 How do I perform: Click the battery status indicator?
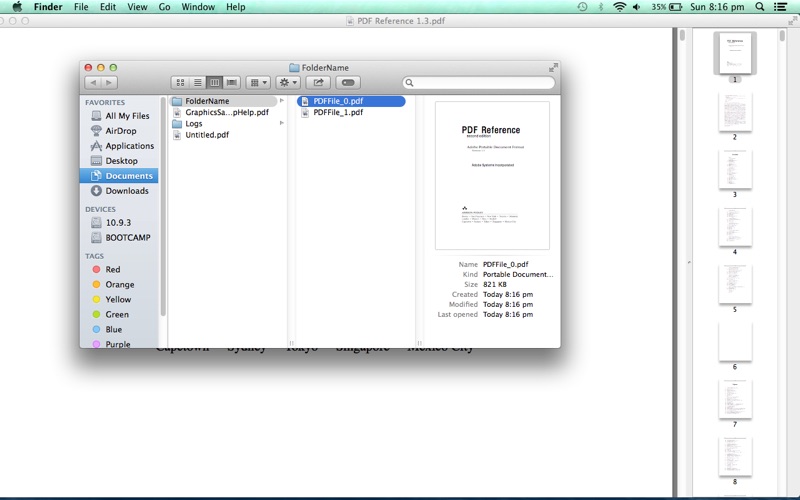(666, 7)
